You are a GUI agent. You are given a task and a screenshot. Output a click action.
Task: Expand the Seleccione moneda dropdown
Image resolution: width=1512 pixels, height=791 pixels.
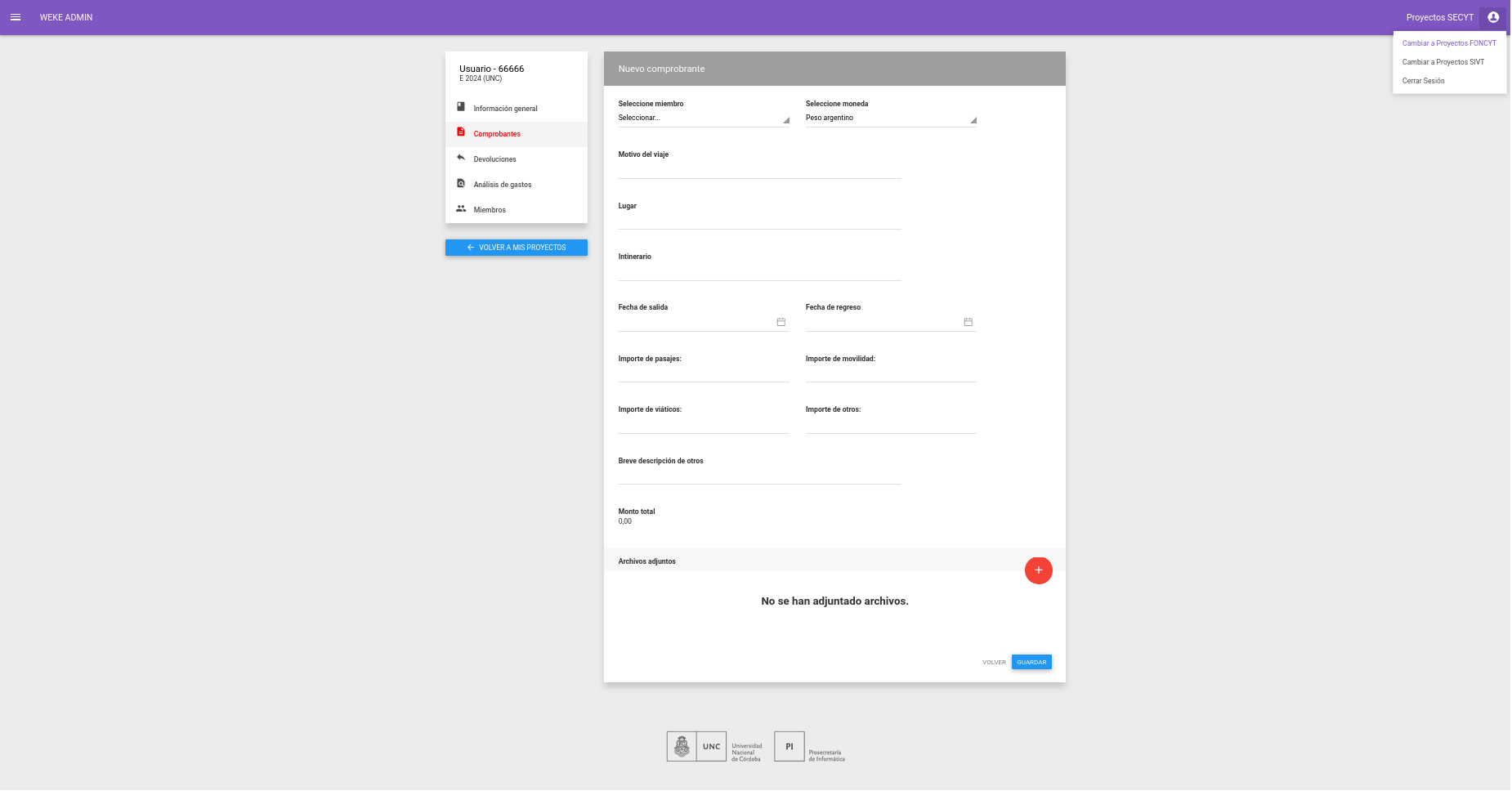[x=891, y=118]
